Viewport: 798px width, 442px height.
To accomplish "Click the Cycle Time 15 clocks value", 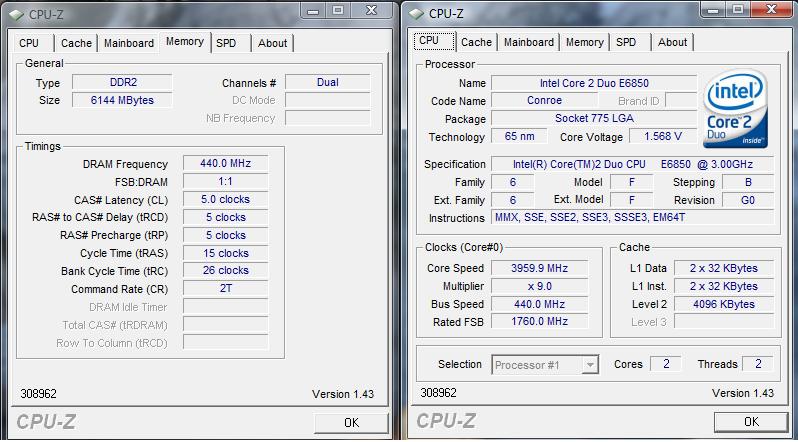I will point(225,253).
